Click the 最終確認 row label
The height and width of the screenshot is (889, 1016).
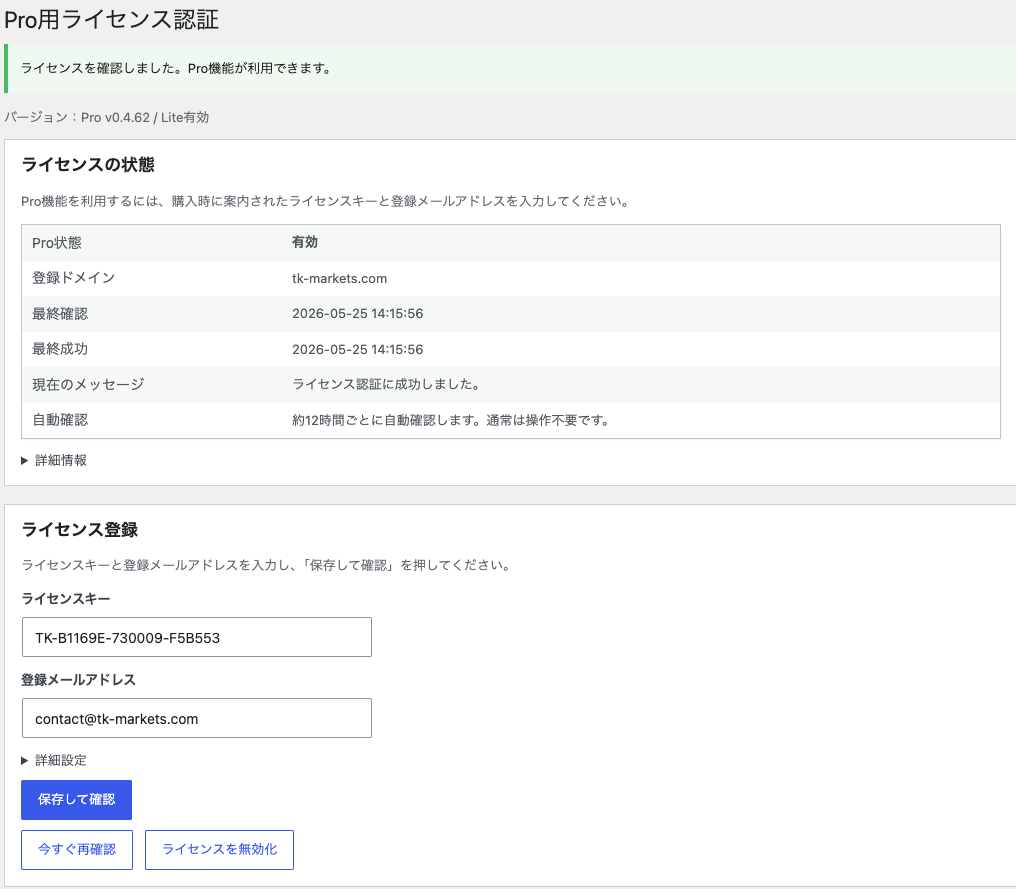click(60, 314)
